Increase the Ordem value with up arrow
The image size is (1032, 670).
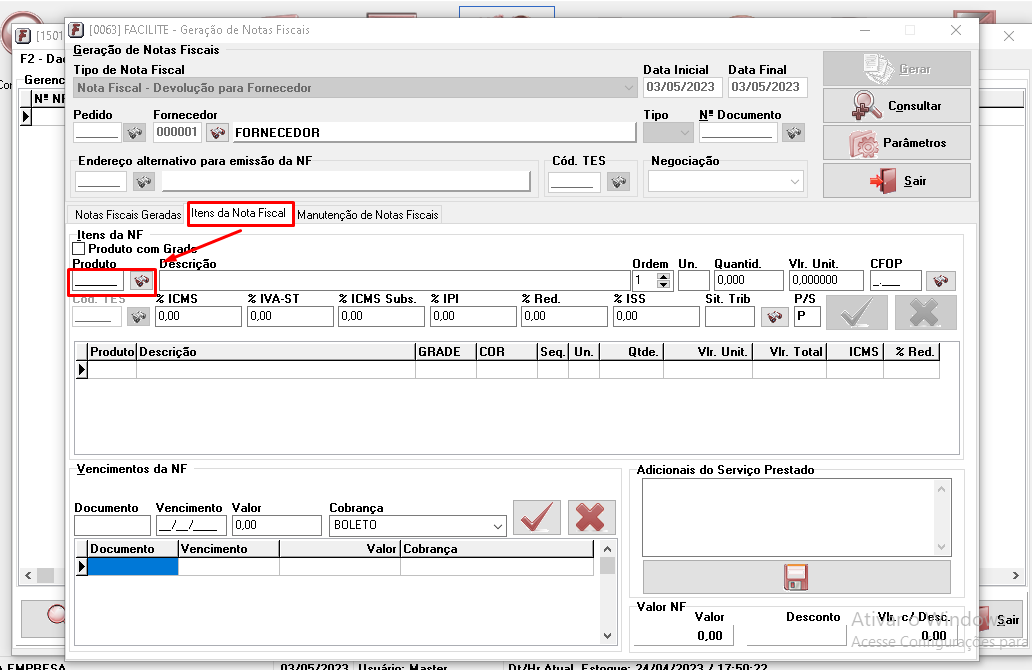coord(663,276)
